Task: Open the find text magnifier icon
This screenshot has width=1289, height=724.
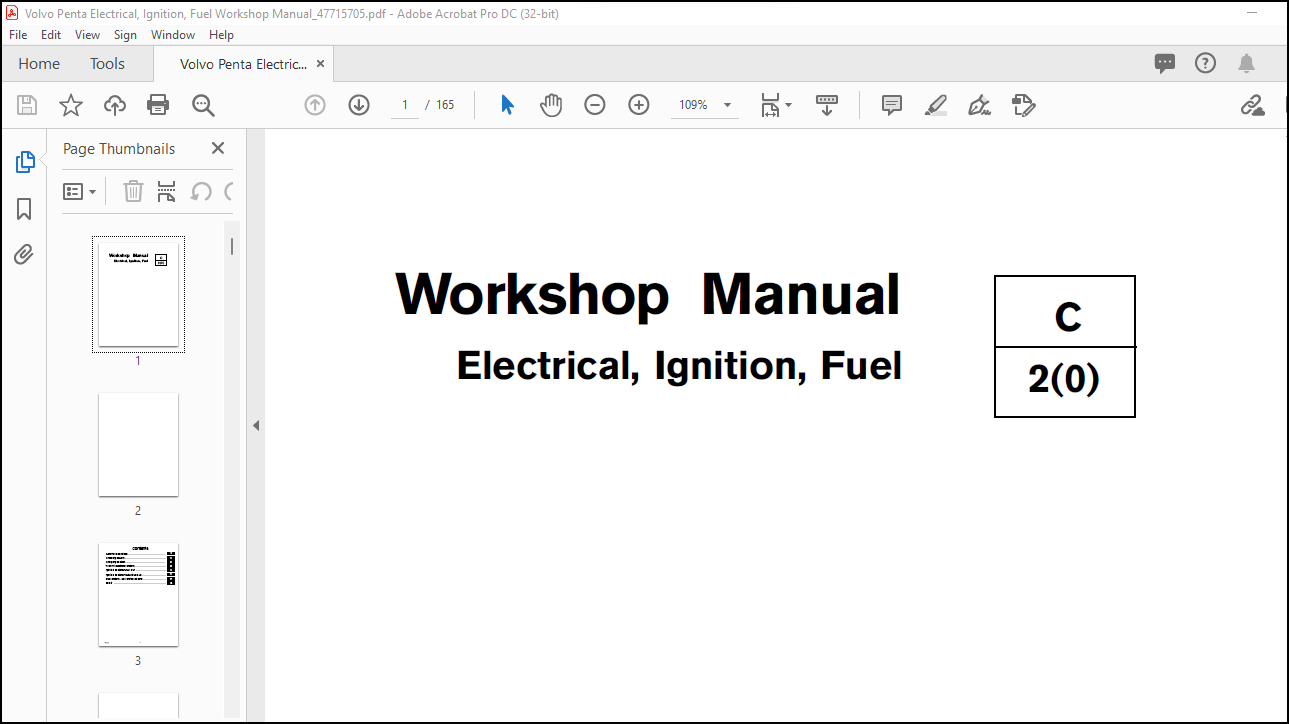Action: tap(203, 105)
